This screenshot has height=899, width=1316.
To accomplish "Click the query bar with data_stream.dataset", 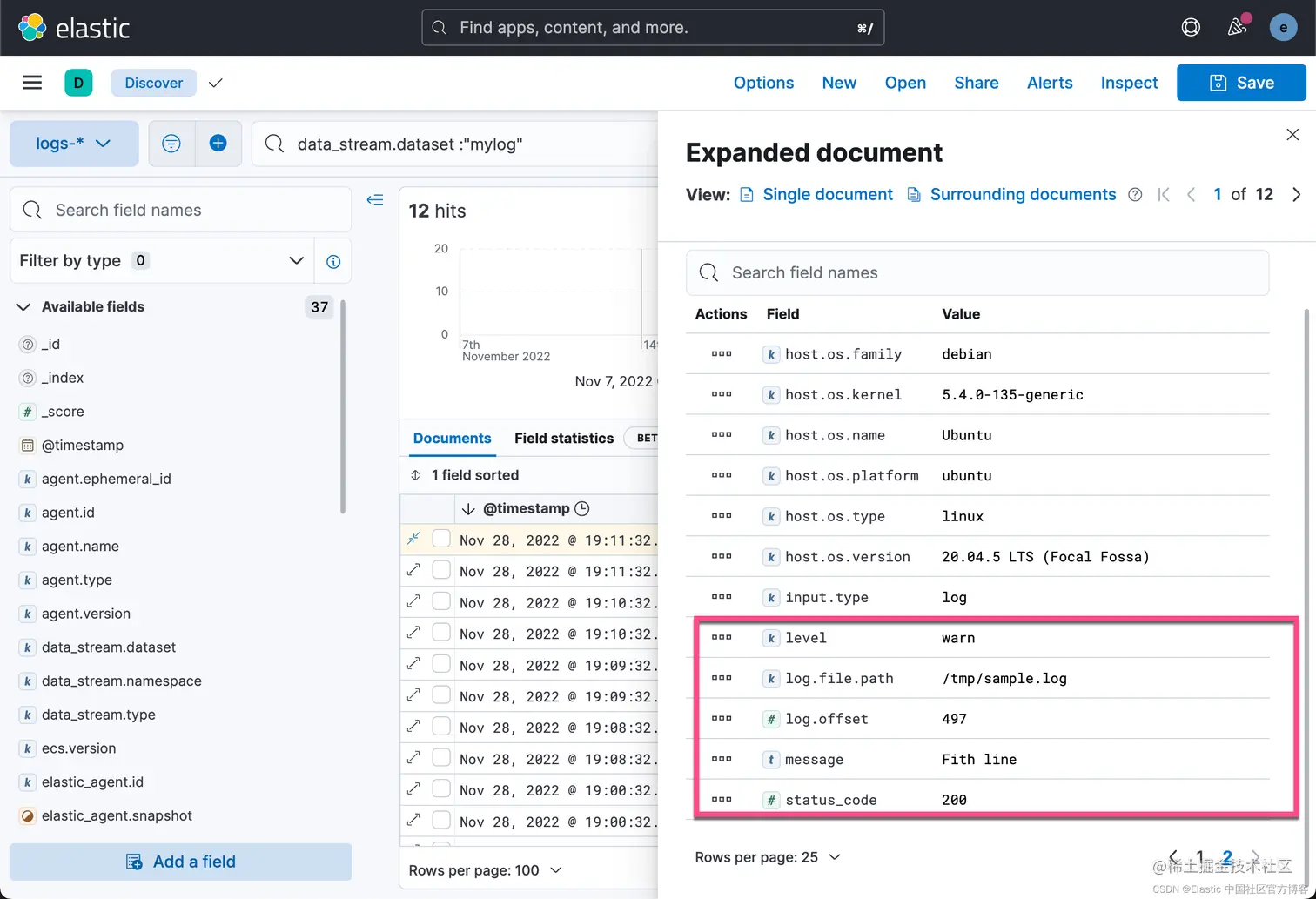I will tap(454, 144).
